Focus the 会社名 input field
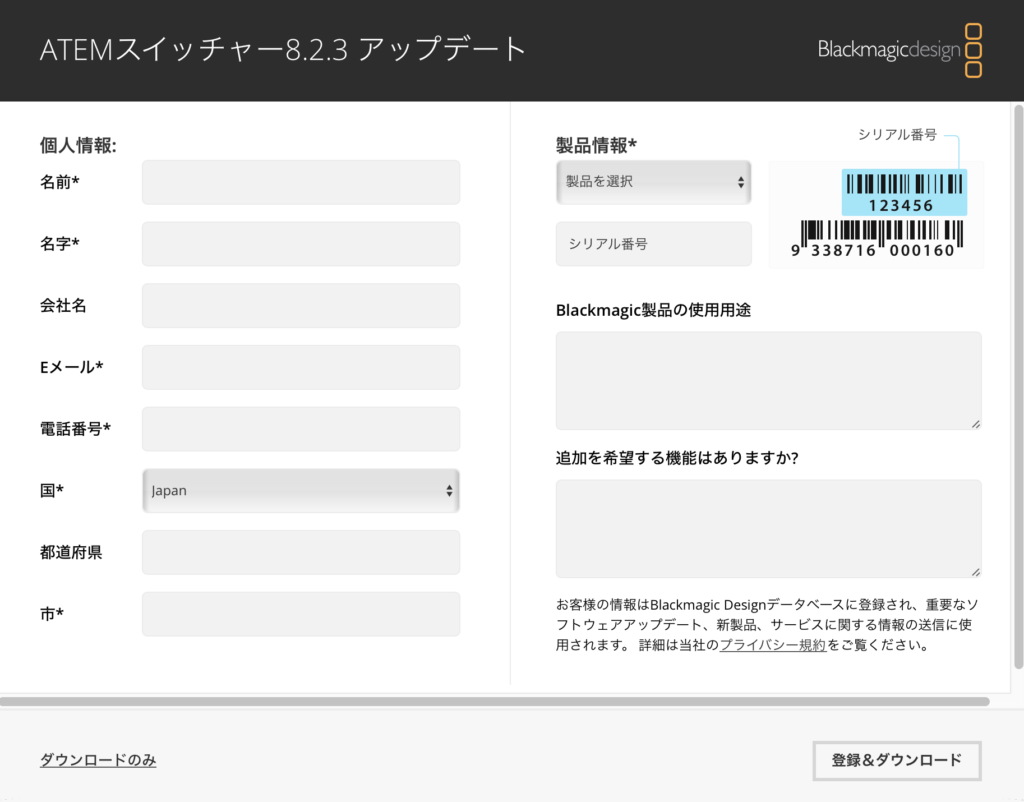Screen dimensions: 1024x802 click(x=301, y=306)
